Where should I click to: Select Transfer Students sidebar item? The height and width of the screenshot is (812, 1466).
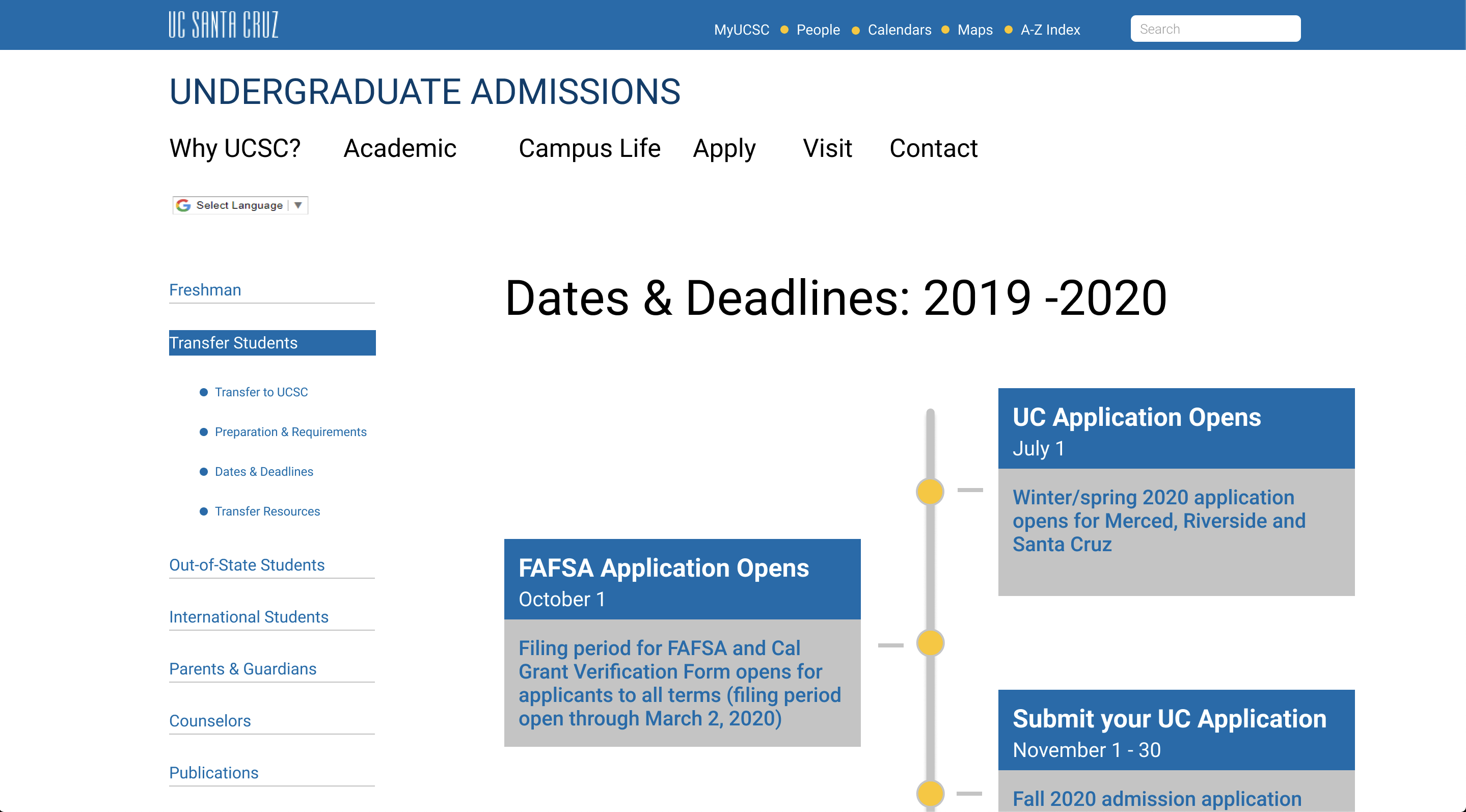tap(272, 342)
